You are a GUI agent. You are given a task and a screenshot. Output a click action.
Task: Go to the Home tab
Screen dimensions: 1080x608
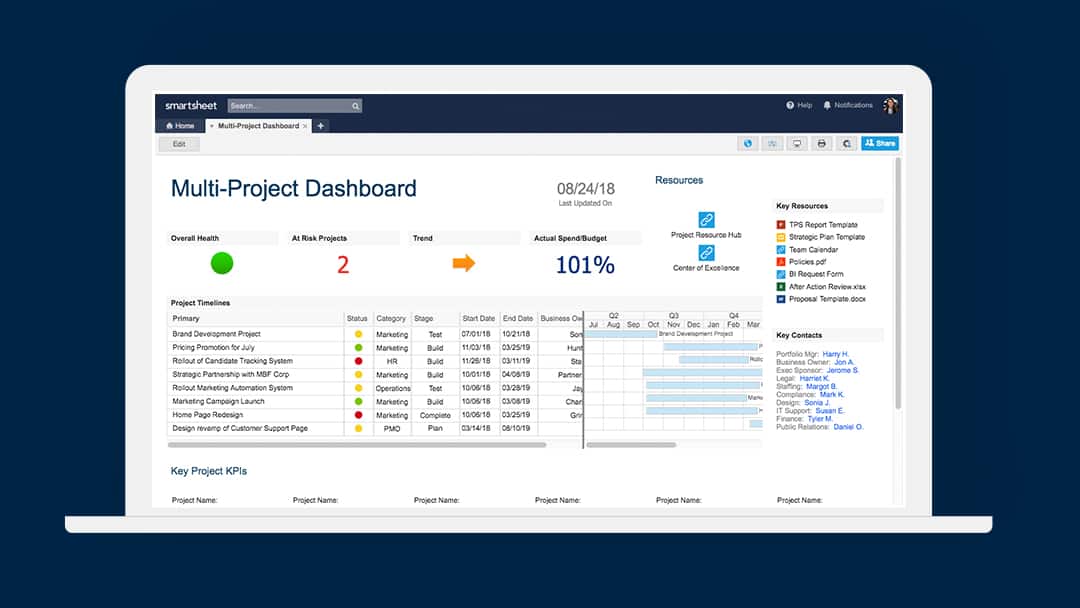point(180,126)
